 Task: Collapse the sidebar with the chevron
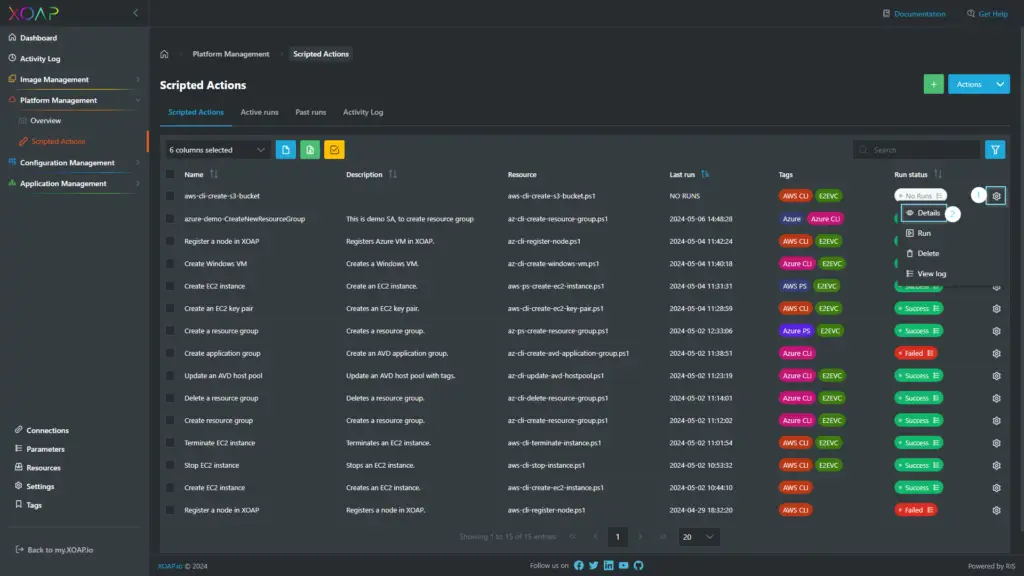136,12
